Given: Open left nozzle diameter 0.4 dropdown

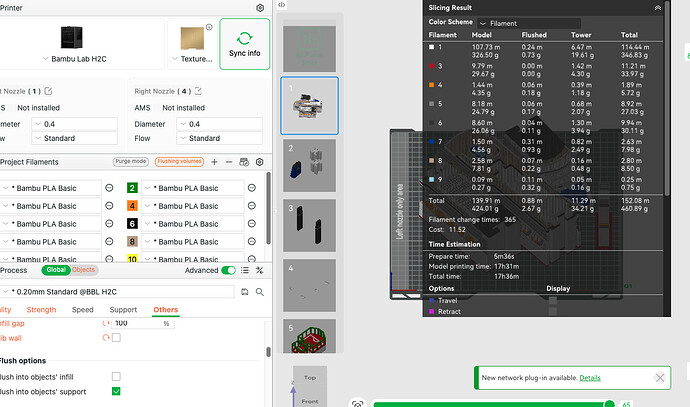Looking at the screenshot, I should click(74, 124).
